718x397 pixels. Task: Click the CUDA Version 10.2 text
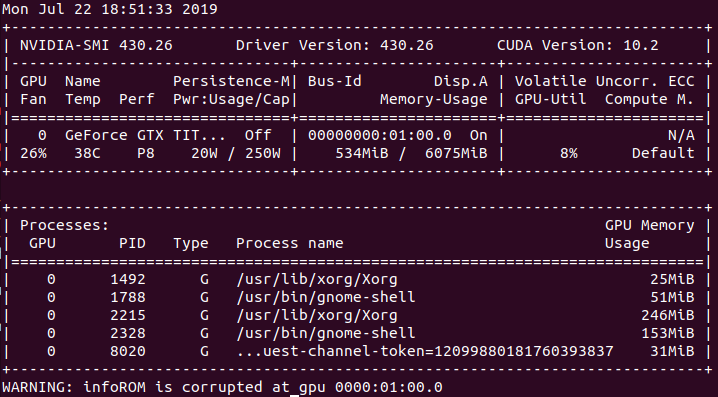(x=578, y=45)
